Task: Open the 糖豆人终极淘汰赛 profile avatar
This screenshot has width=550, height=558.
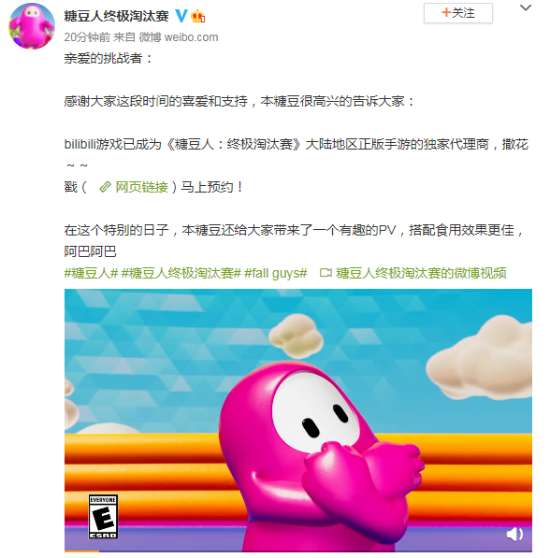Action: point(32,26)
